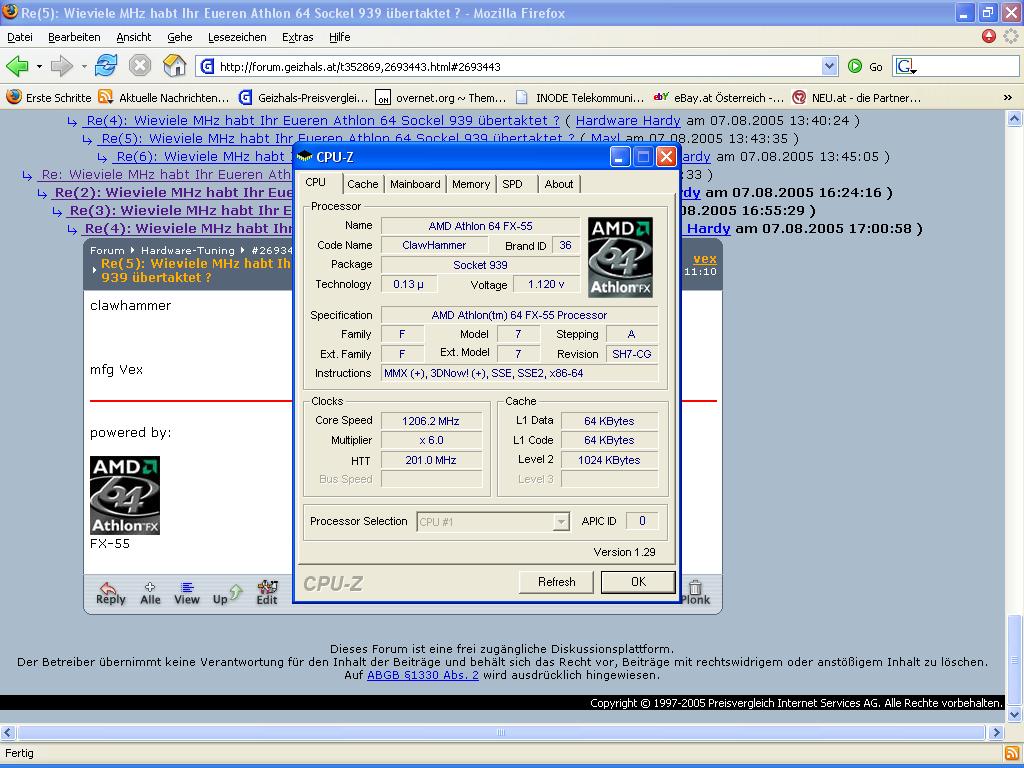Click the RSS feed icon in status bar
The height and width of the screenshot is (768, 1024).
pyautogui.click(x=1012, y=754)
